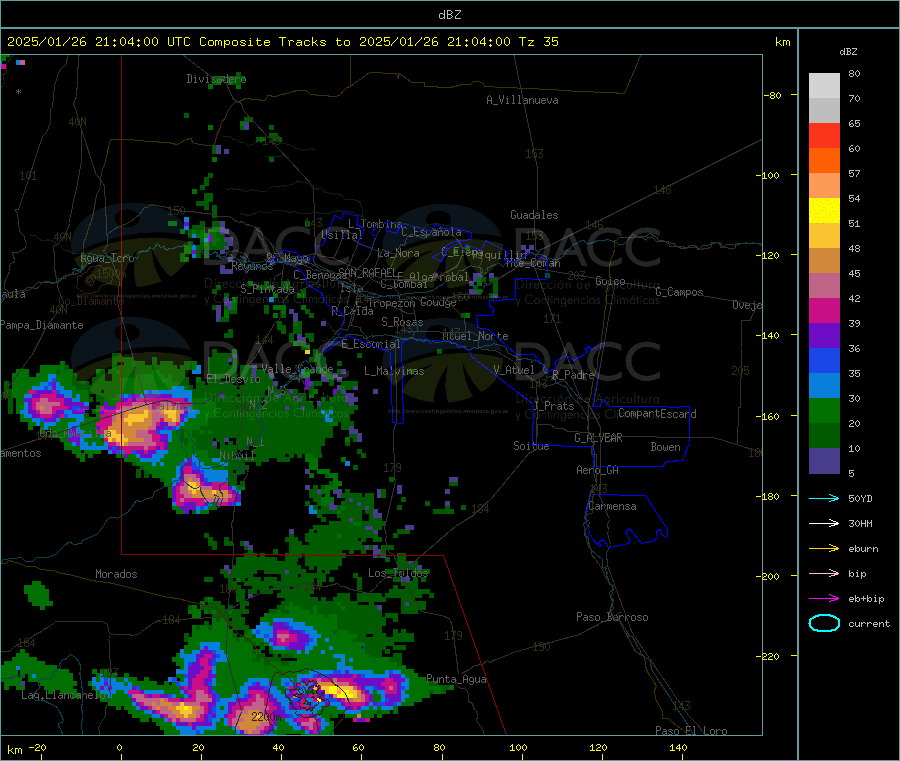Select the light blue 35–30 dBZ swatch
Image resolution: width=900 pixels, height=761 pixels.
point(824,386)
